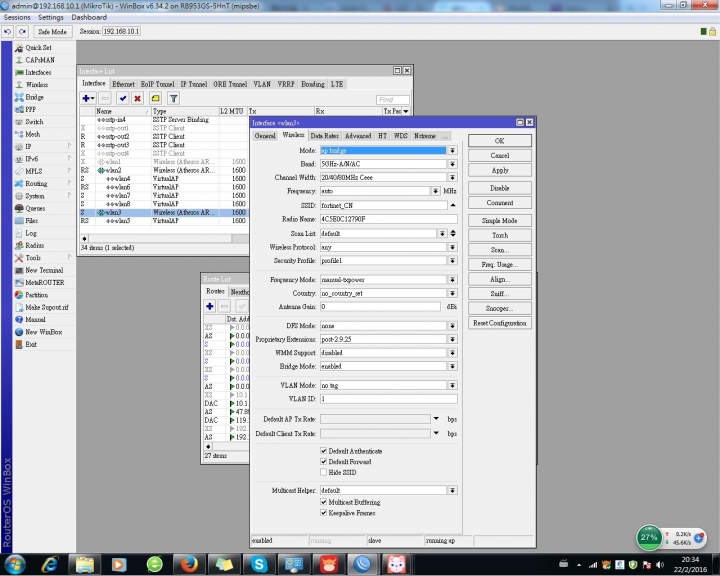The width and height of the screenshot is (720, 576).
Task: Click Exit in the sidebar
Action: [31, 344]
